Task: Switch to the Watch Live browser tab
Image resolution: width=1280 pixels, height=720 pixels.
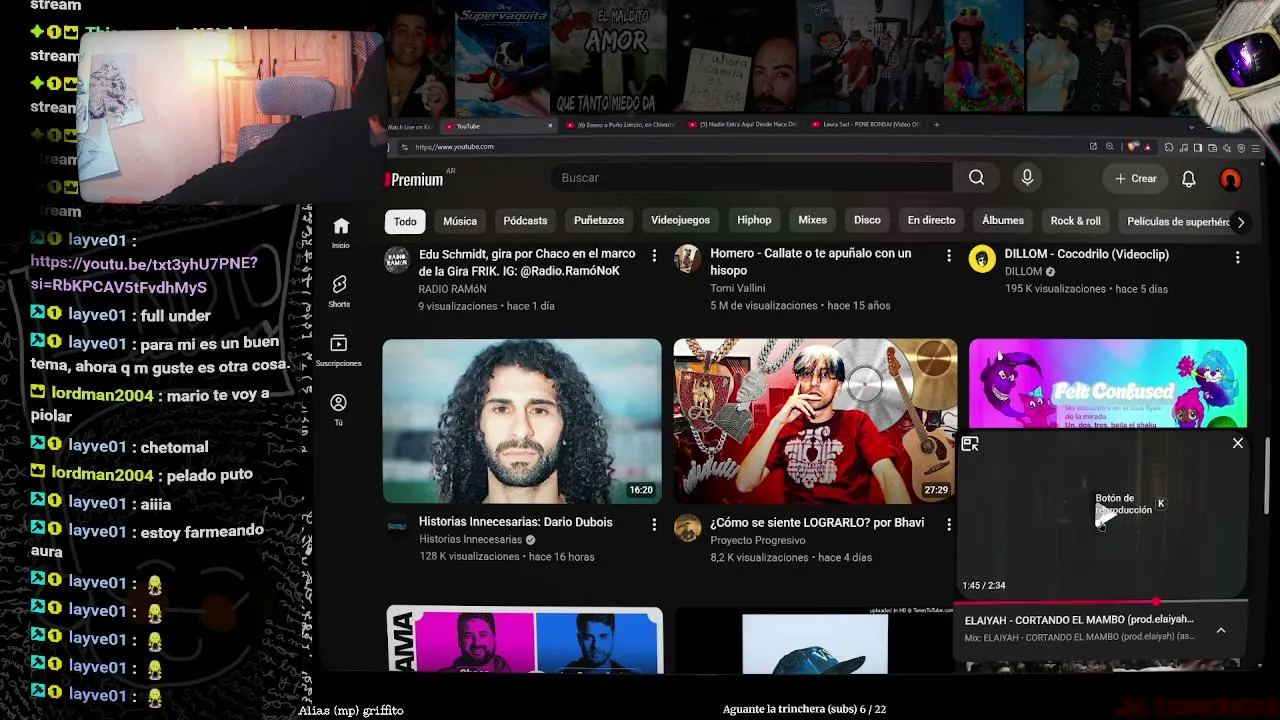Action: click(x=410, y=127)
